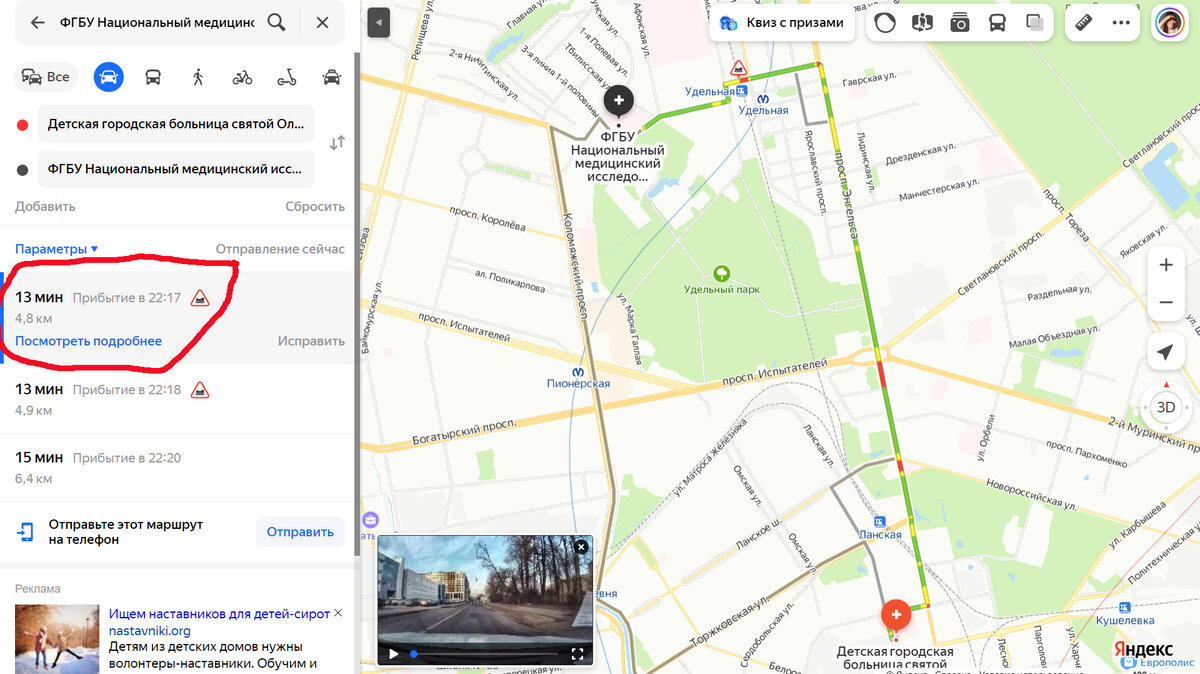Open 'Квиз с призами' button

click(782, 22)
